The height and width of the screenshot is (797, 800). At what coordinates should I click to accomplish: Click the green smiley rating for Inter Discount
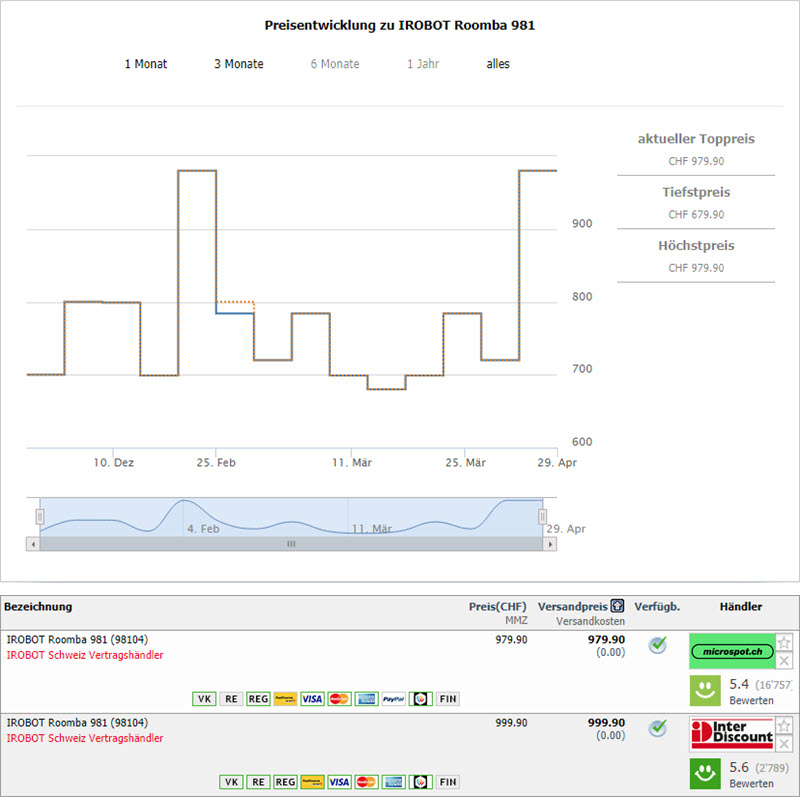[x=705, y=773]
